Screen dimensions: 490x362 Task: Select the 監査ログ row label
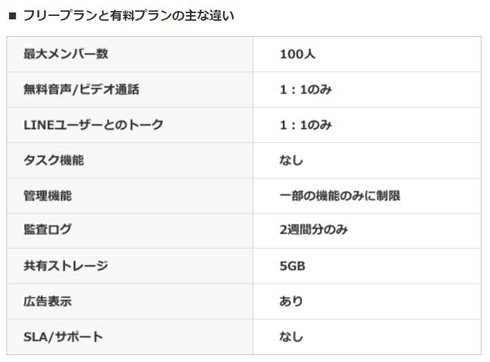point(47,229)
